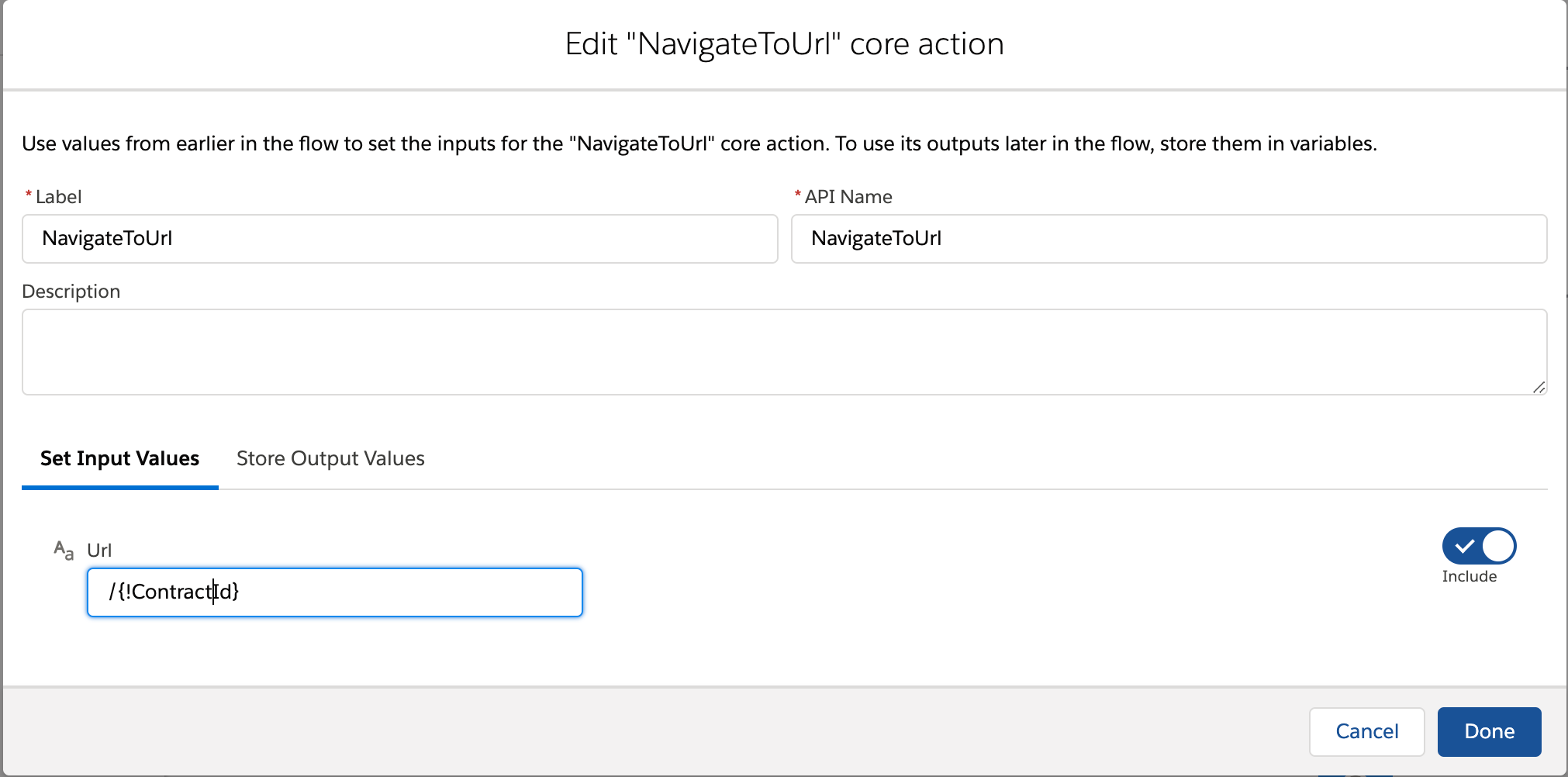Click the "Label" field label
1568x777 pixels.
58,197
